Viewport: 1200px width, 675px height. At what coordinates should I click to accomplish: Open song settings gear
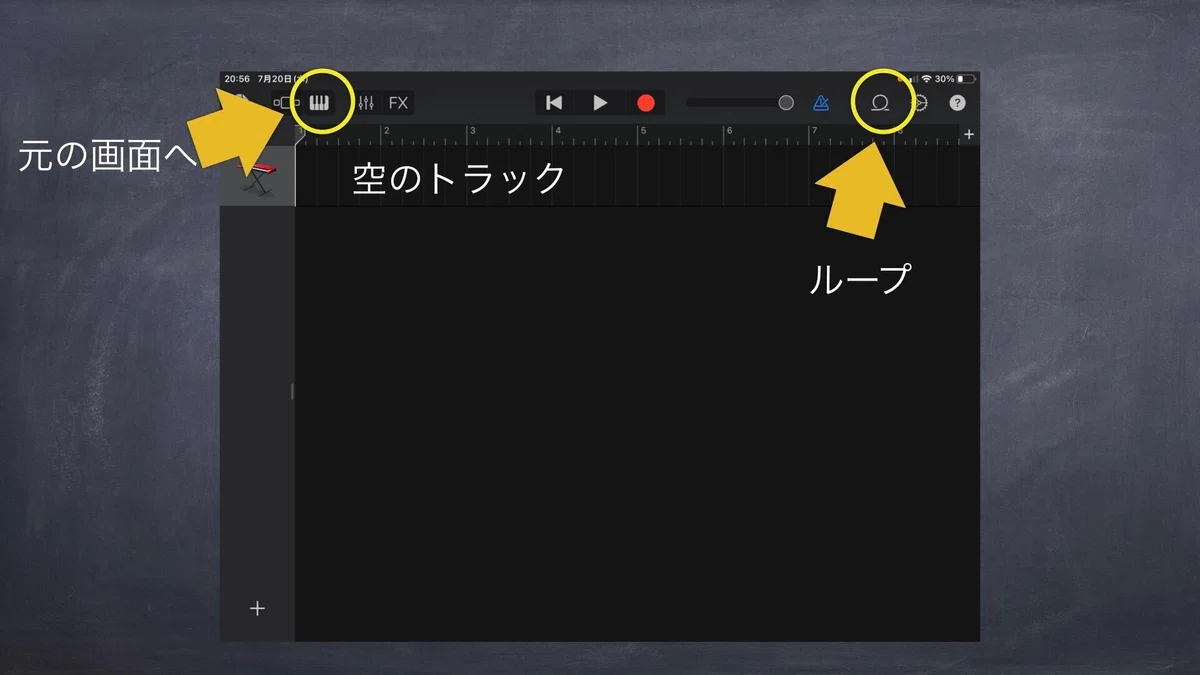pos(920,103)
